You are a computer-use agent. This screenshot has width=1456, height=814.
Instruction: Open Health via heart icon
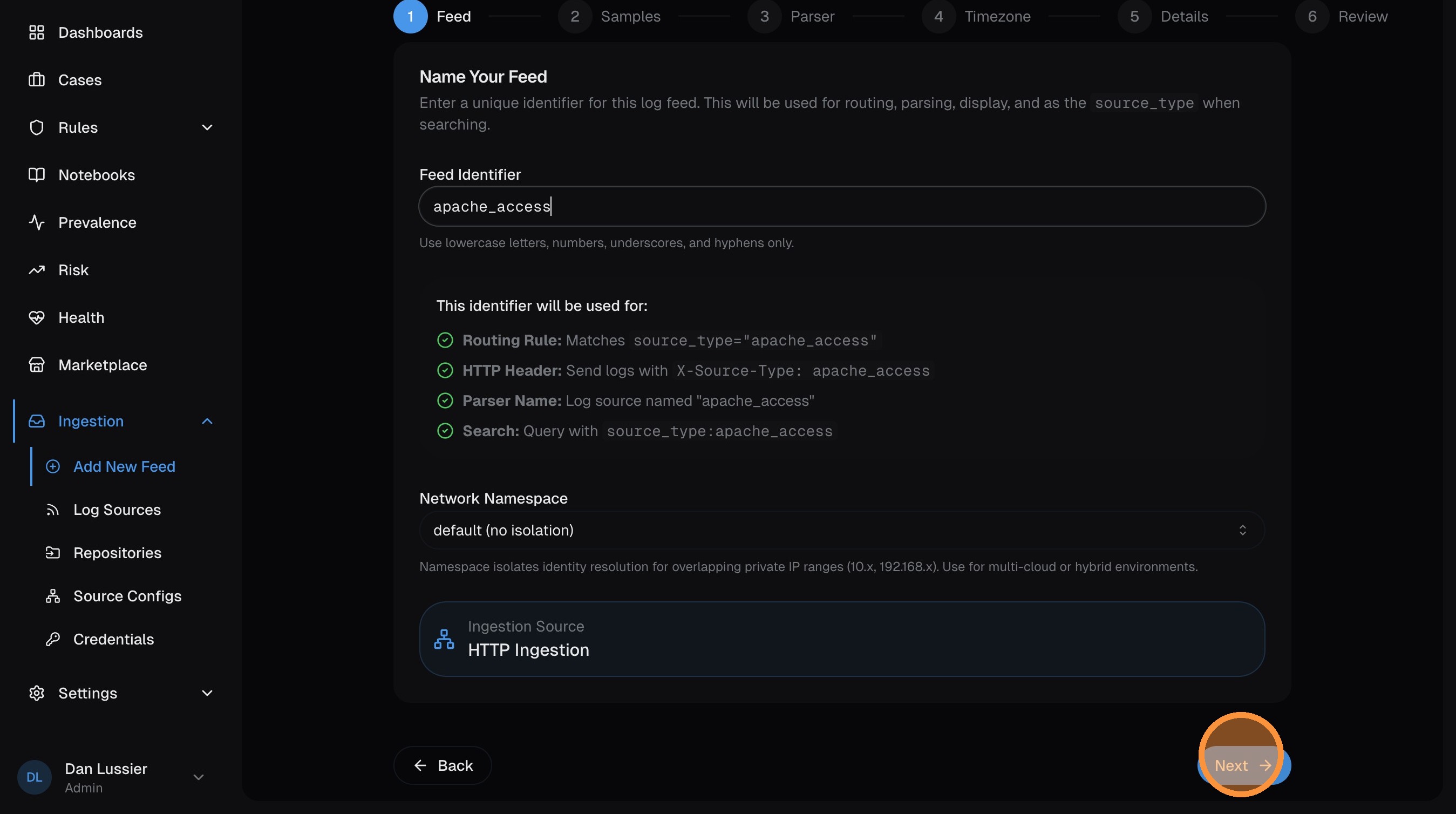[x=37, y=318]
